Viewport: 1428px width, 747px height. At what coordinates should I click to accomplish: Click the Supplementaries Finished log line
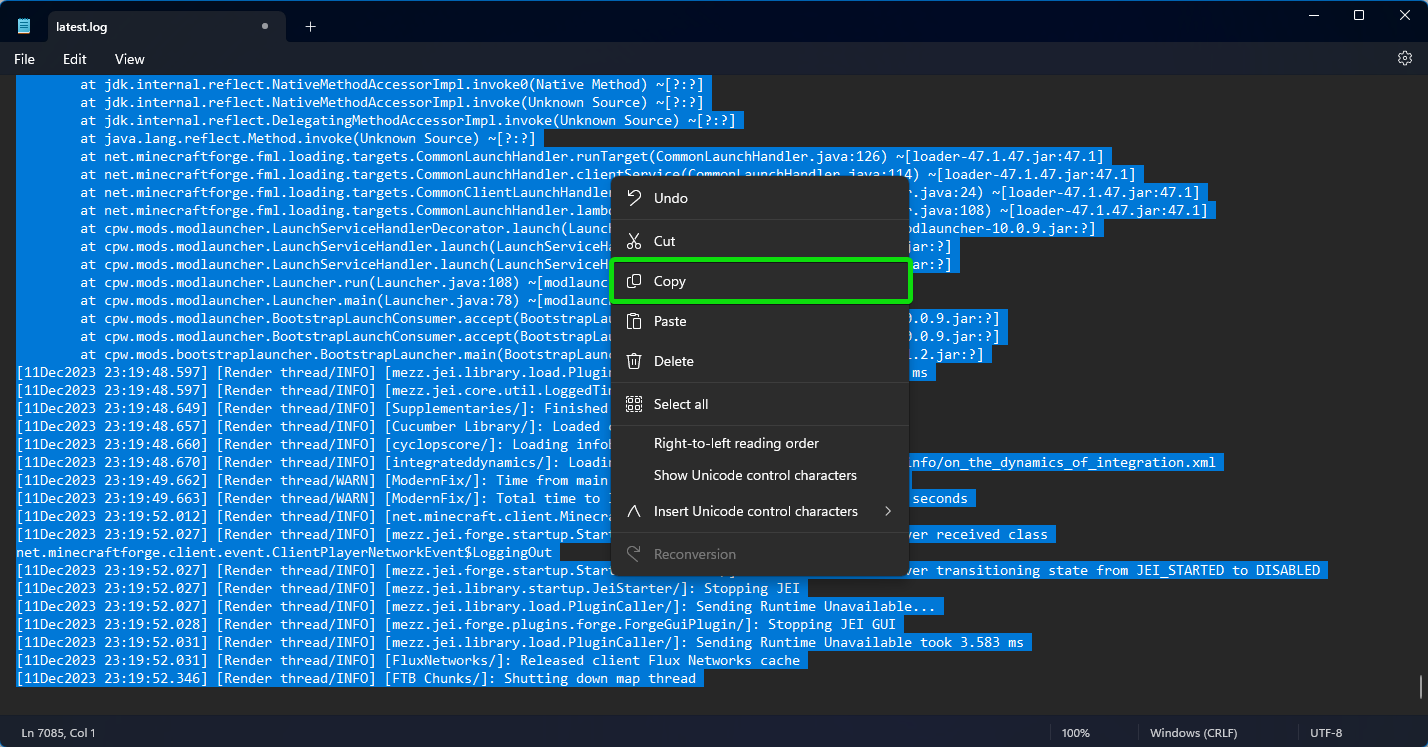(x=314, y=408)
